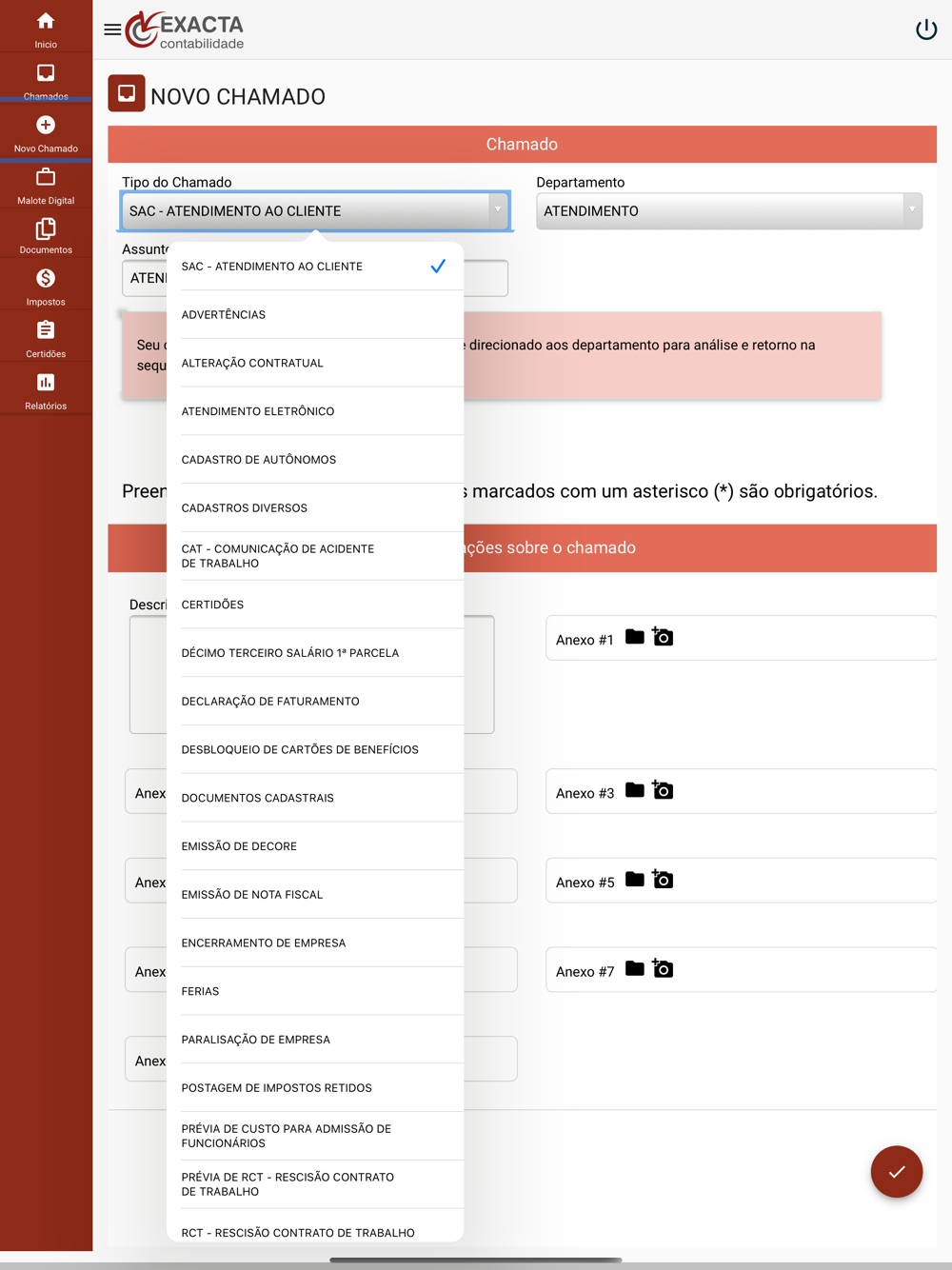
Task: Pick PARALISAÇÃO DE EMPRESA
Action: pyautogui.click(x=315, y=1040)
